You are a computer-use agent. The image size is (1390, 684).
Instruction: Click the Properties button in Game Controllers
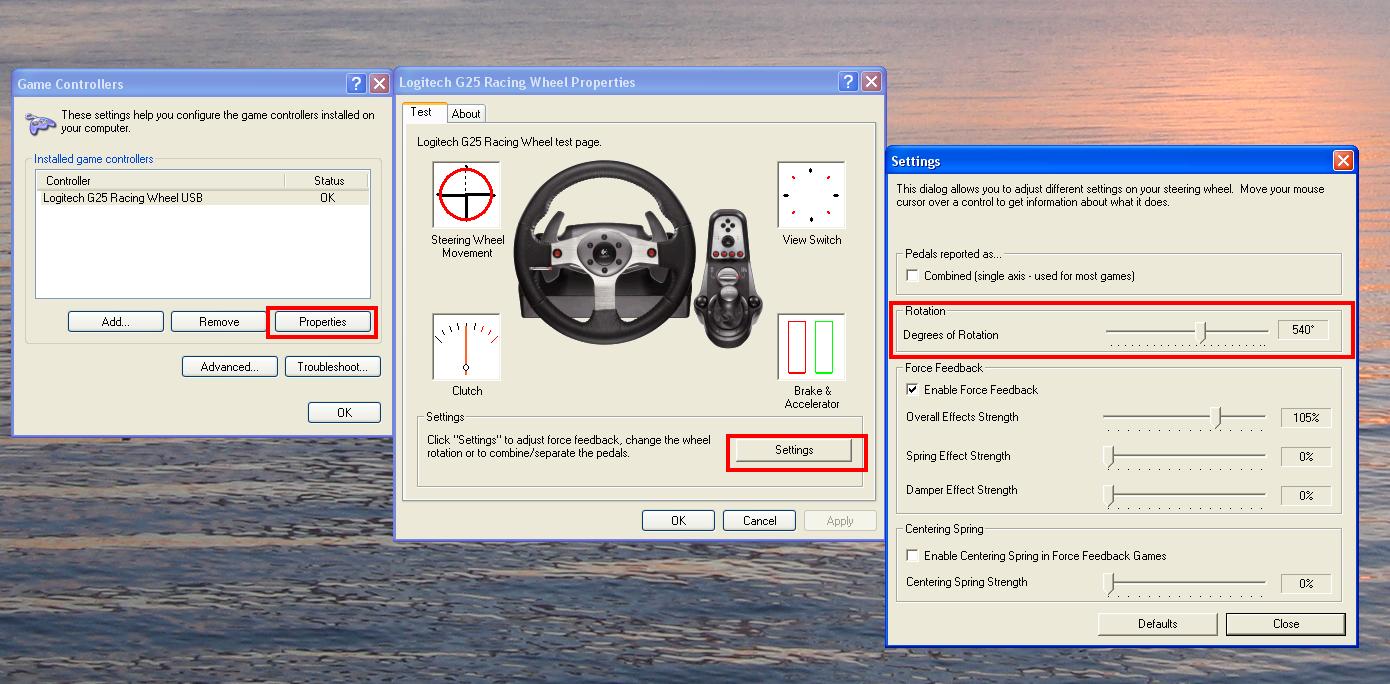click(x=322, y=322)
